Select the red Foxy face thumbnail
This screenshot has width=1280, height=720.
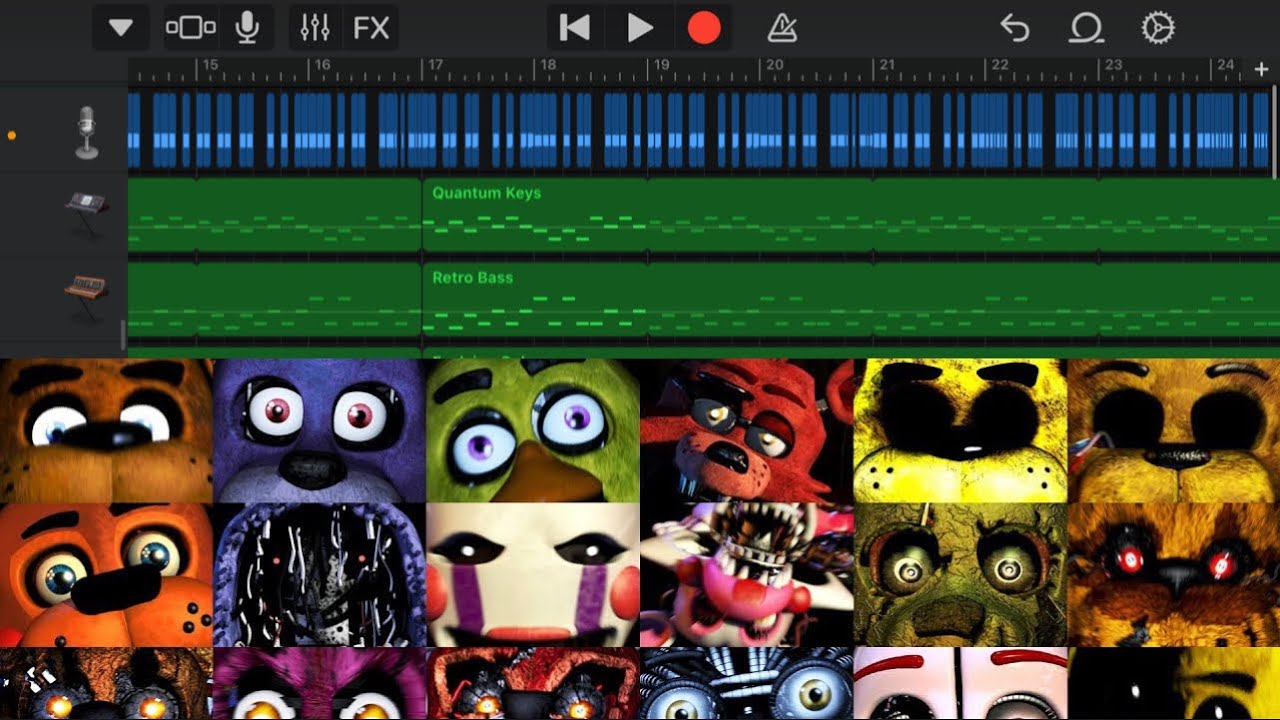(x=746, y=430)
